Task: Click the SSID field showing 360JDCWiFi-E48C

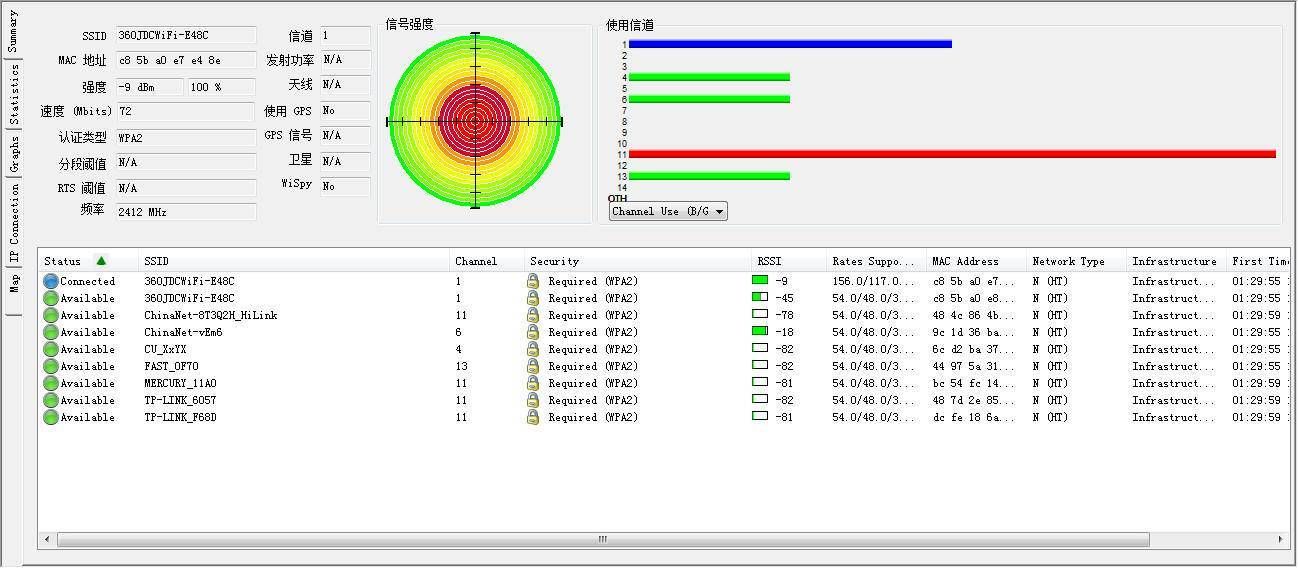Action: click(186, 36)
